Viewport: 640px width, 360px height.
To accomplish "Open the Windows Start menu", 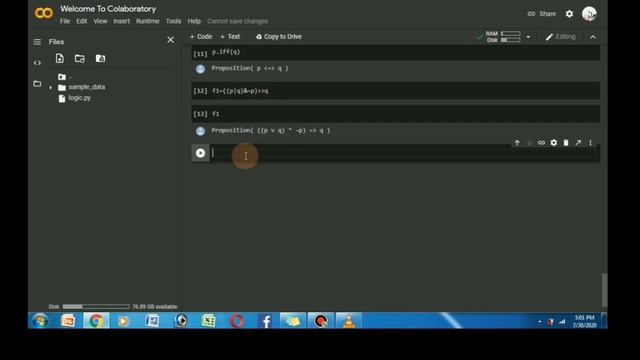I will coord(40,321).
